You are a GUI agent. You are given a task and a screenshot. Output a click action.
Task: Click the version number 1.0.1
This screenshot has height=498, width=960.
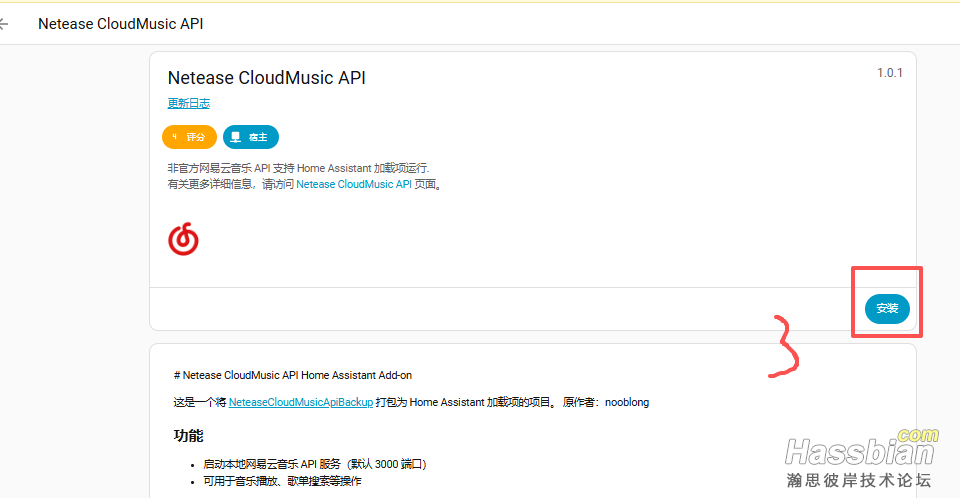(890, 73)
